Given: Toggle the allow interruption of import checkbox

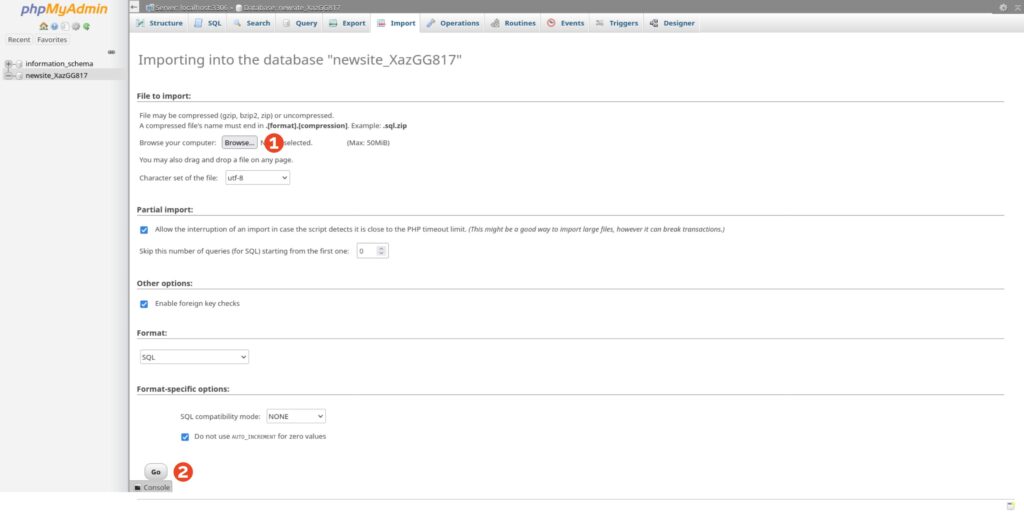Looking at the screenshot, I should coord(144,230).
